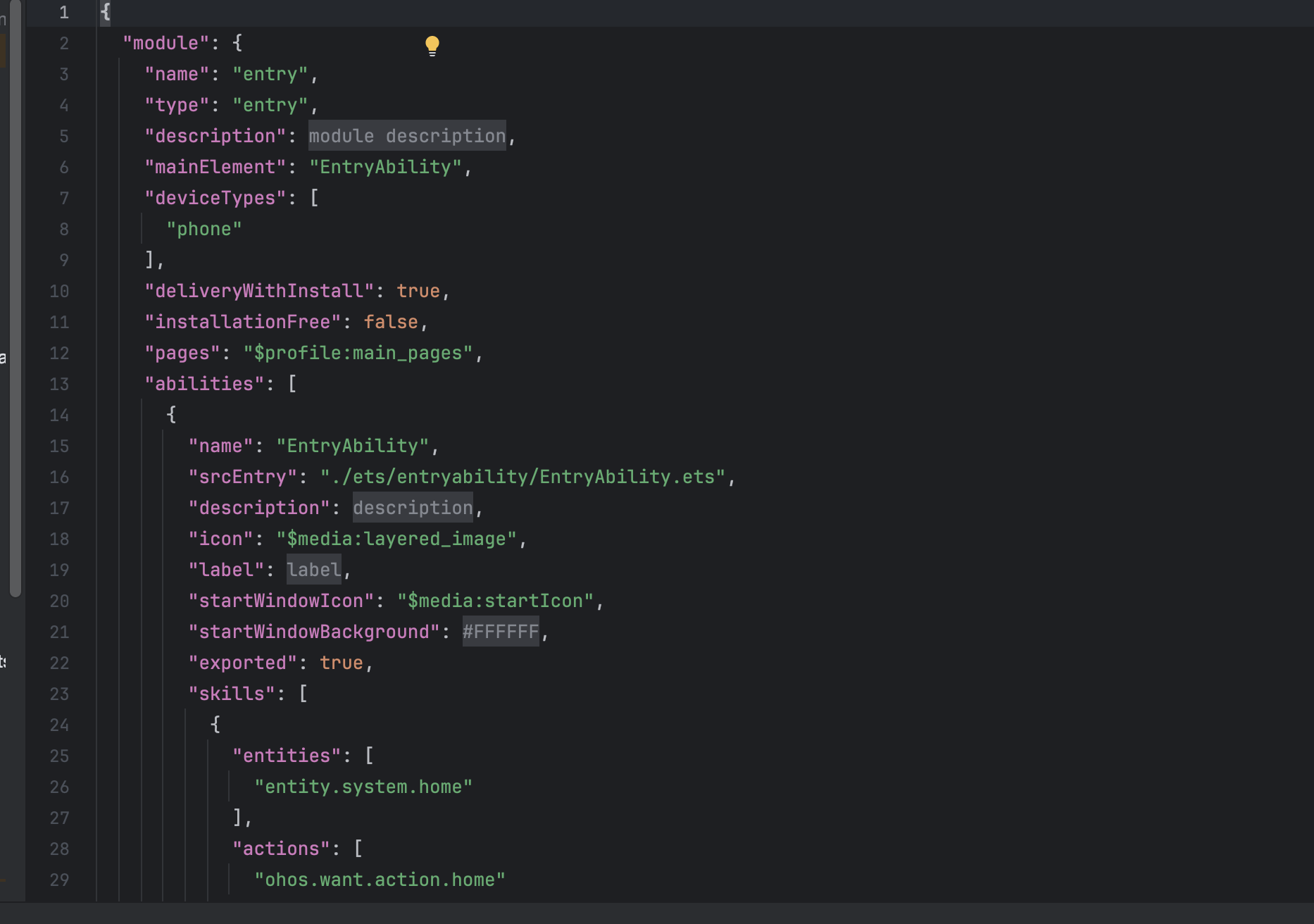
Task: Click the "skills" key
Action: point(232,694)
